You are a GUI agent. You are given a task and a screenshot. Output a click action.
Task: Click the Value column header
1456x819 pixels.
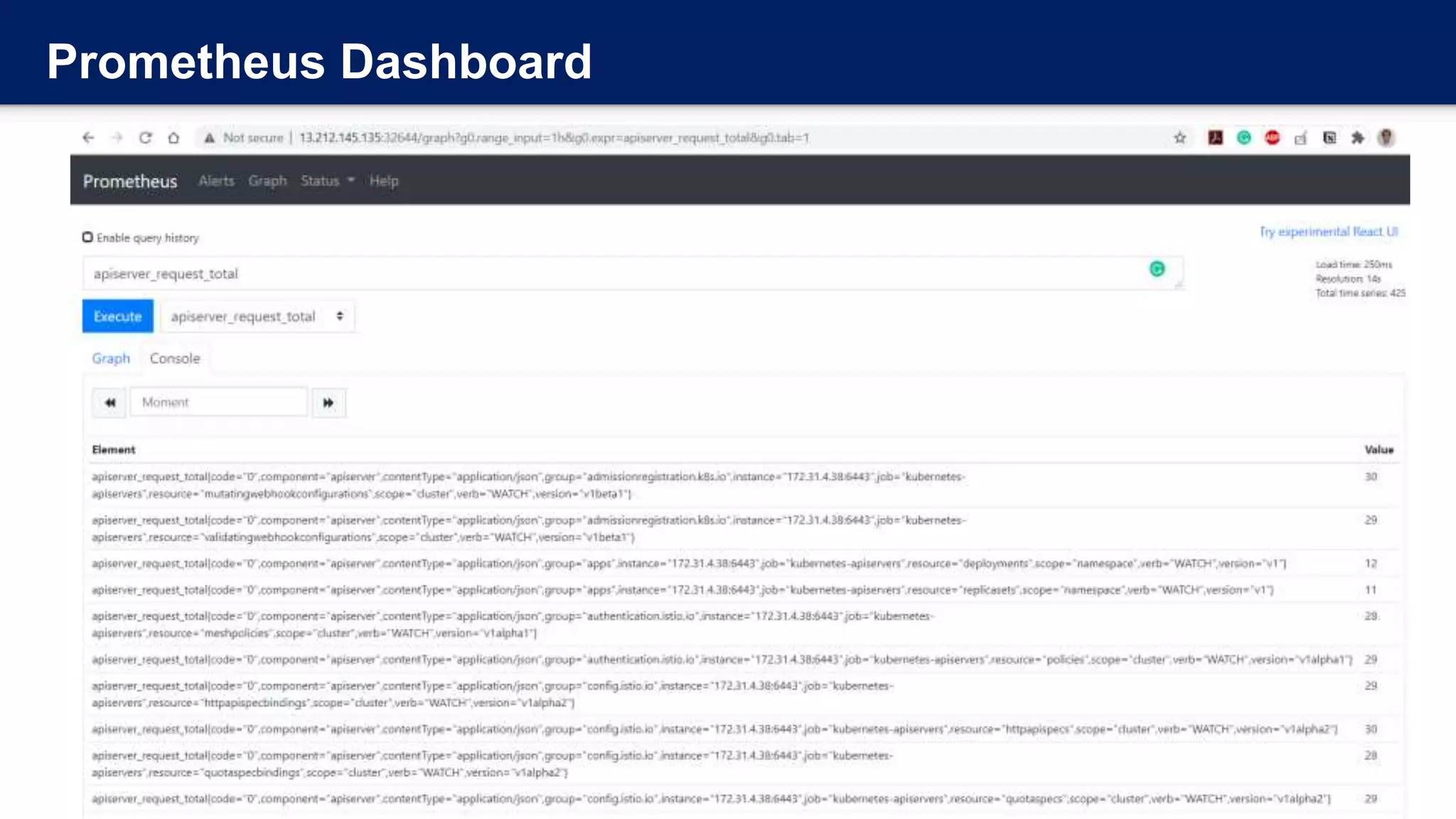(x=1379, y=449)
